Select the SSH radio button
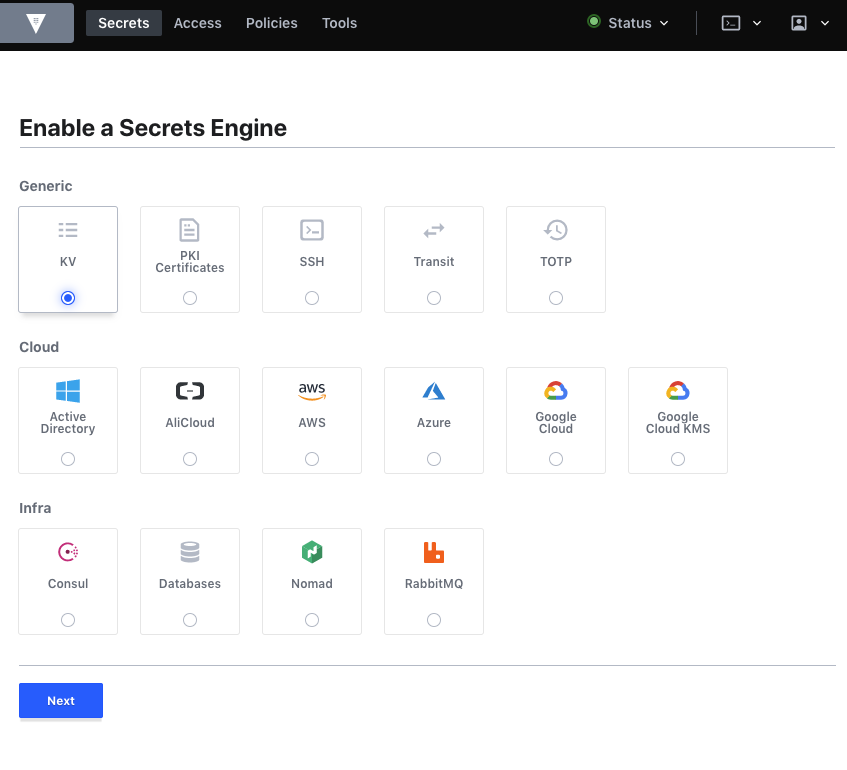Viewport: 847px width, 770px height. [312, 298]
